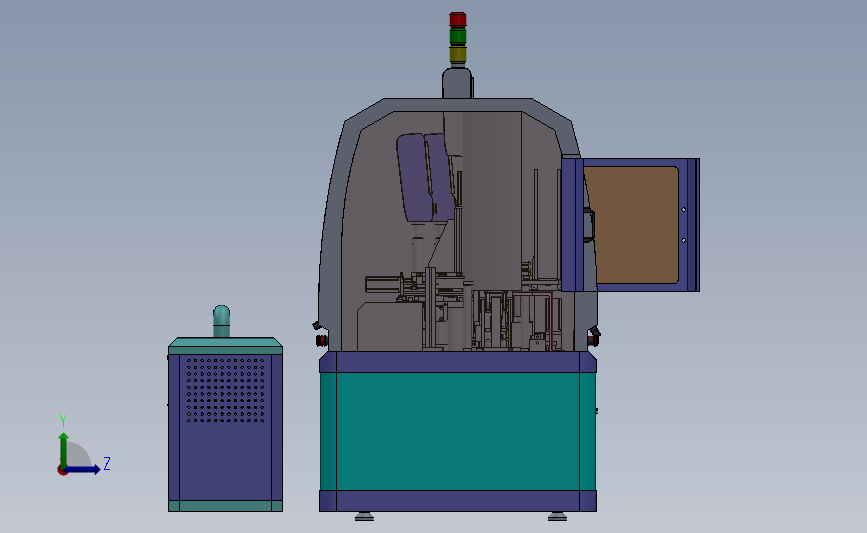Select the brown window panel on the open door
The image size is (867, 533).
pos(632,225)
